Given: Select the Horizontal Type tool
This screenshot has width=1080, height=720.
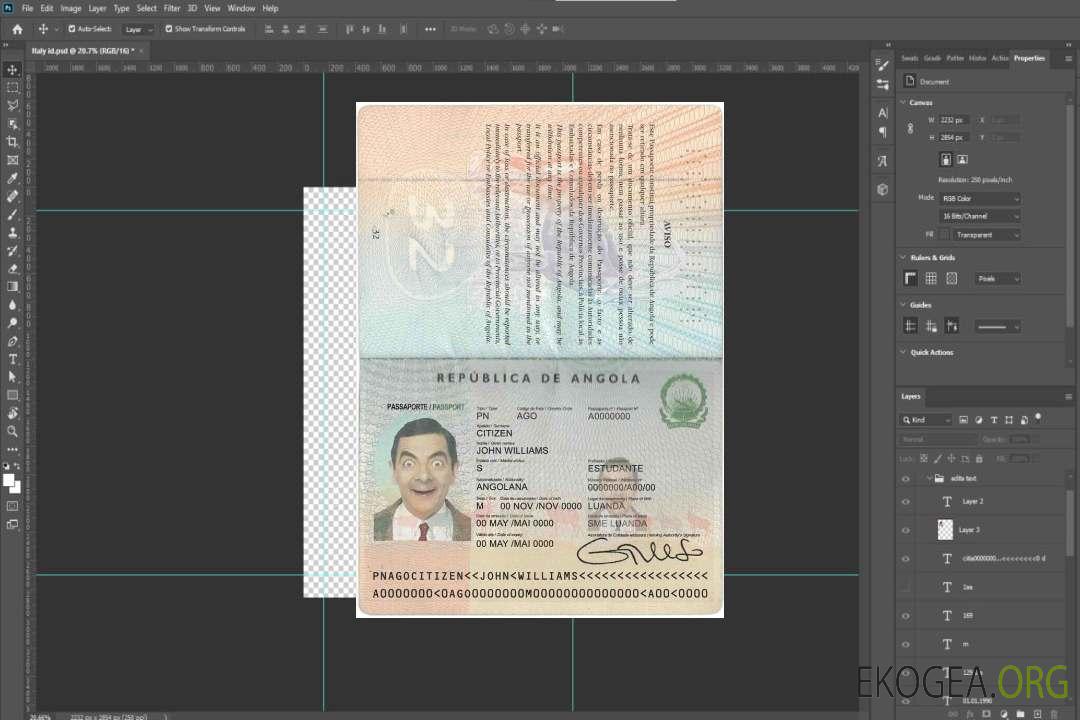Looking at the screenshot, I should pyautogui.click(x=12, y=359).
